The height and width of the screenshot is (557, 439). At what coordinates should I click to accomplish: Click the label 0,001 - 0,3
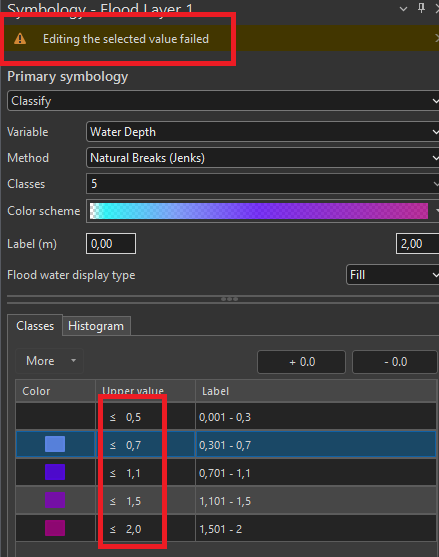[x=225, y=417]
